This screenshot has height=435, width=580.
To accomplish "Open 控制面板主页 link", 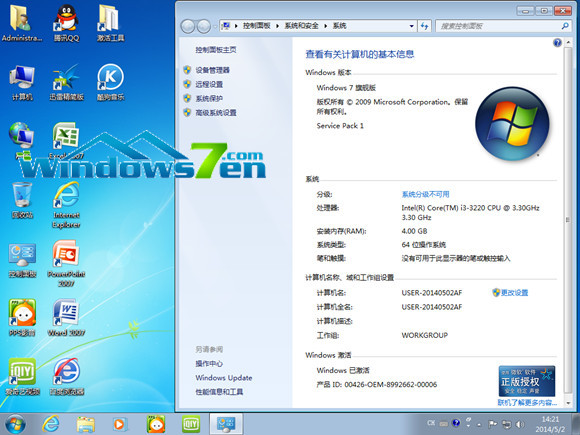I will tap(216, 50).
